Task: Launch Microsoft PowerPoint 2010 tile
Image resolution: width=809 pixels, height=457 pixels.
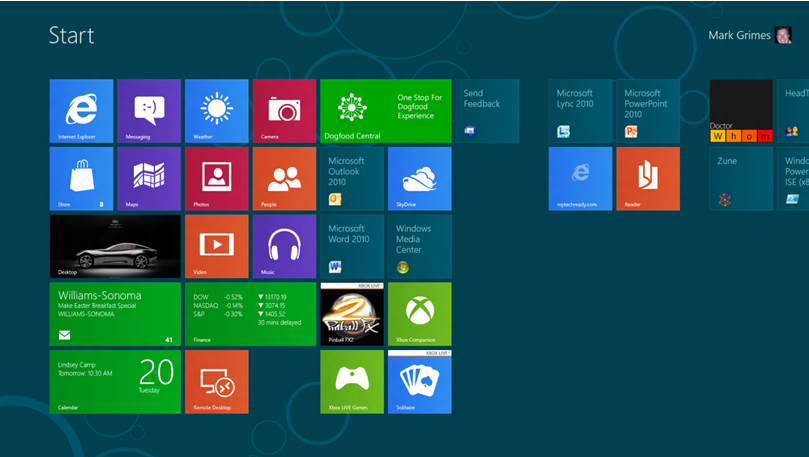Action: click(x=648, y=111)
